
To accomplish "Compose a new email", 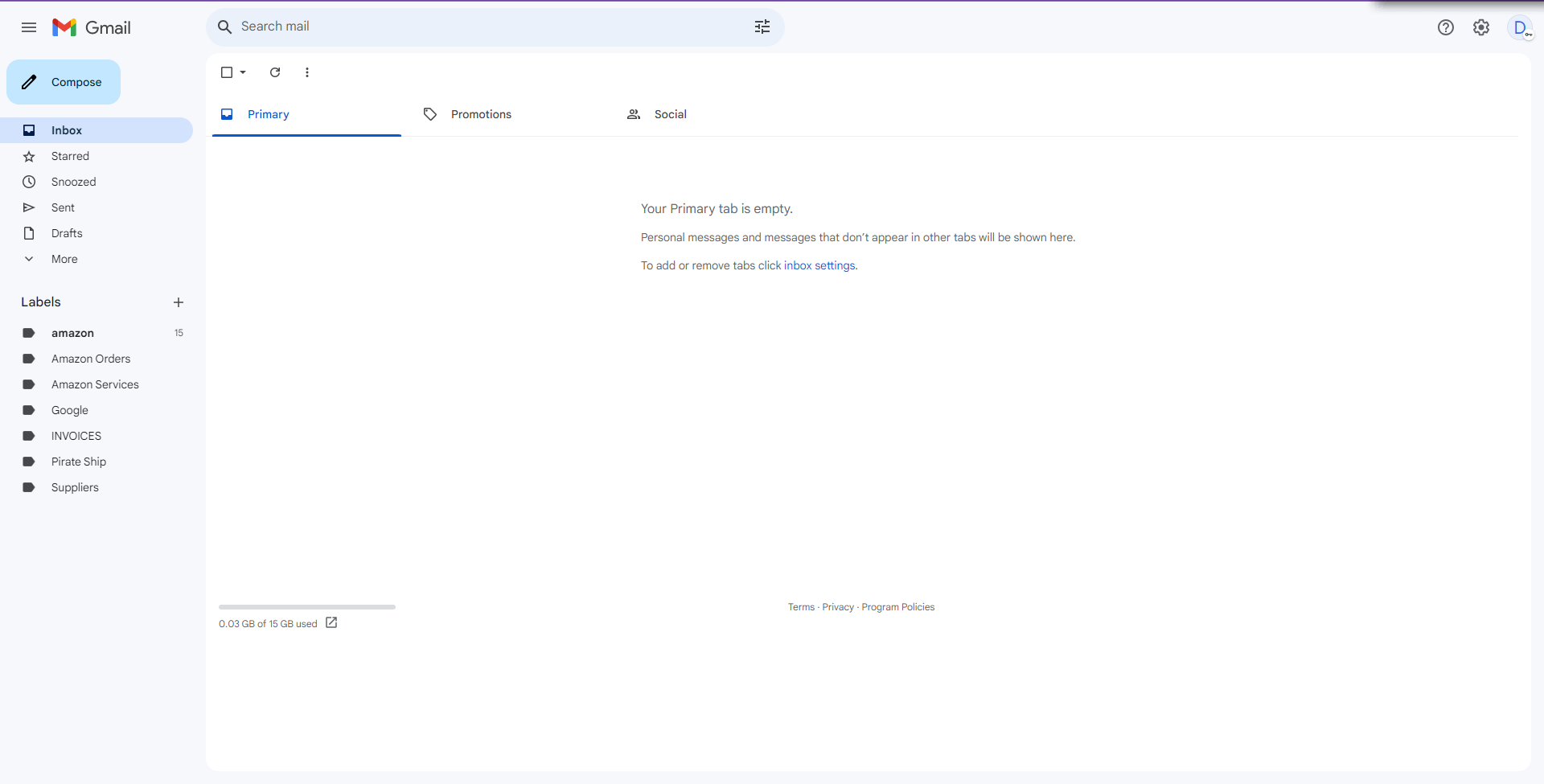I will coord(64,82).
